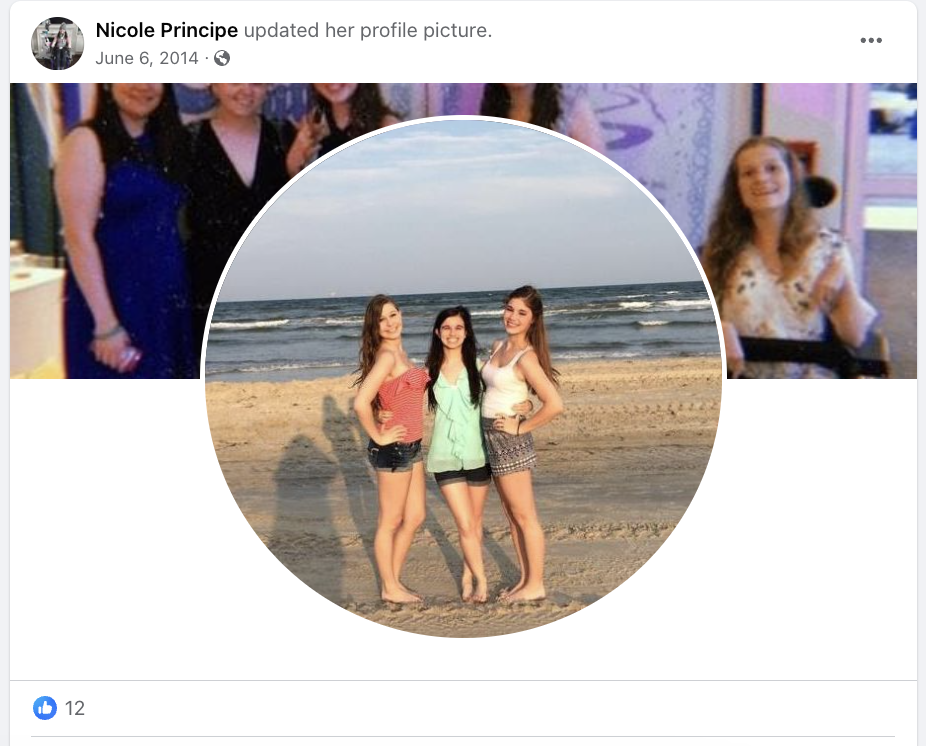The image size is (926, 746).
Task: View the 12 reactions count
Action: point(75,708)
